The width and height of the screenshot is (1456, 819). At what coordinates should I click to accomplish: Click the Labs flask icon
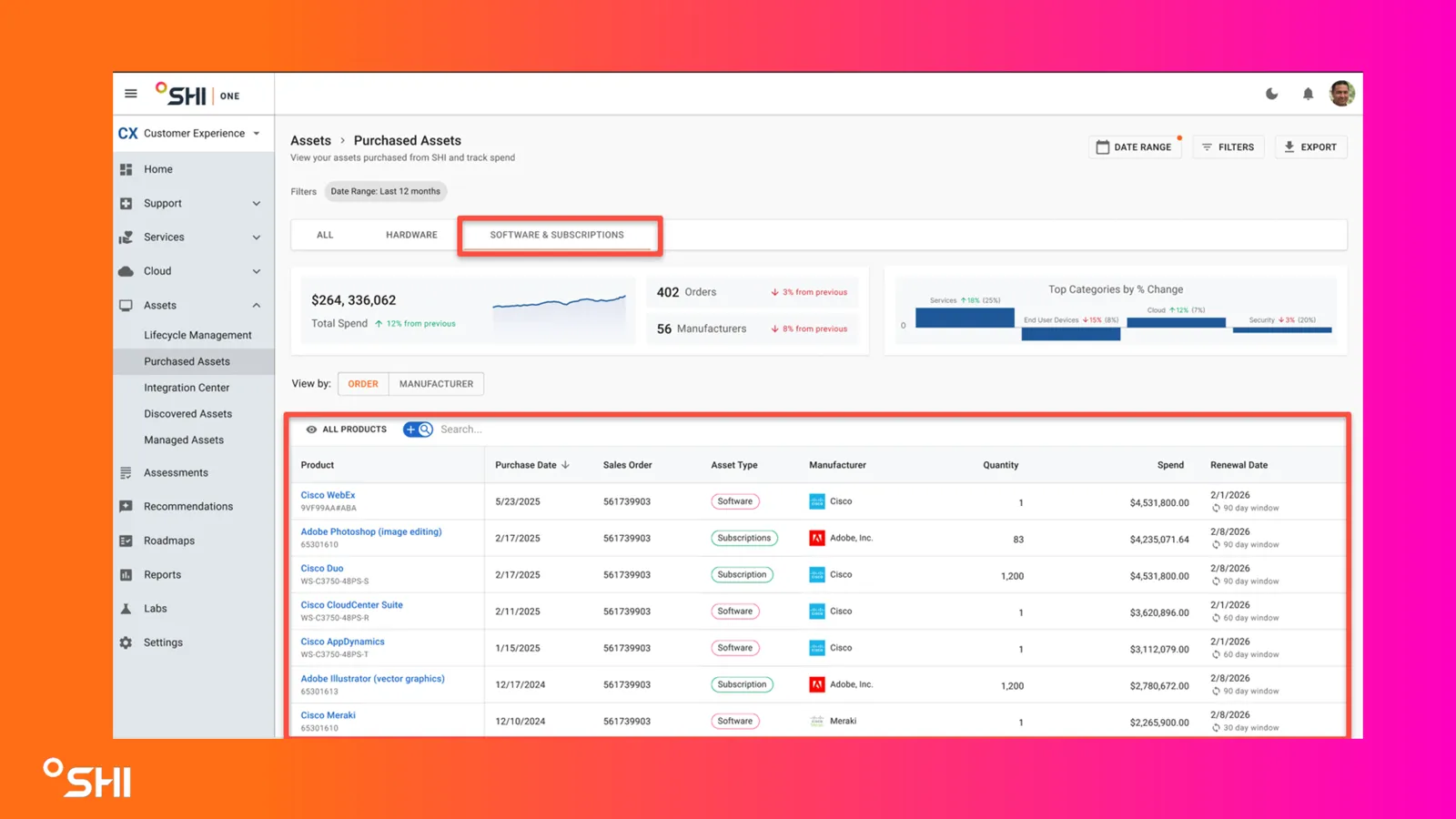tap(126, 609)
